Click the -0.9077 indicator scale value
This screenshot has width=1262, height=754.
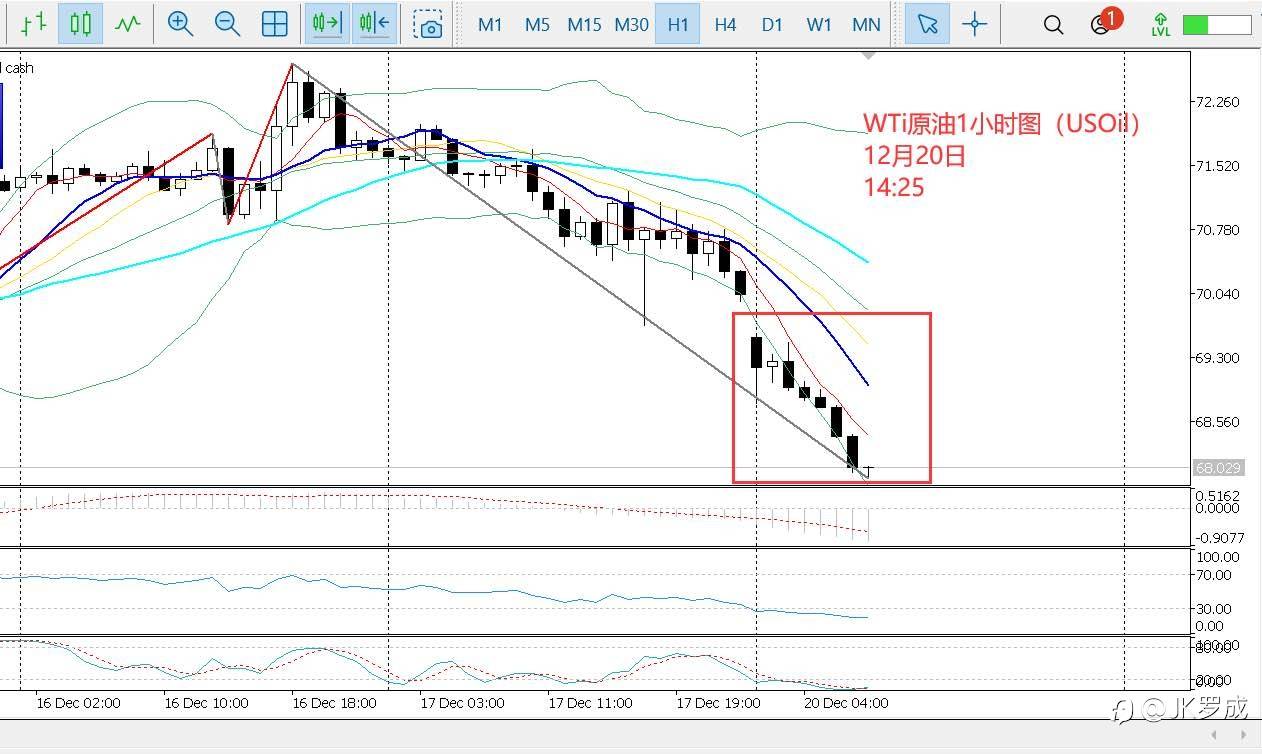1218,538
